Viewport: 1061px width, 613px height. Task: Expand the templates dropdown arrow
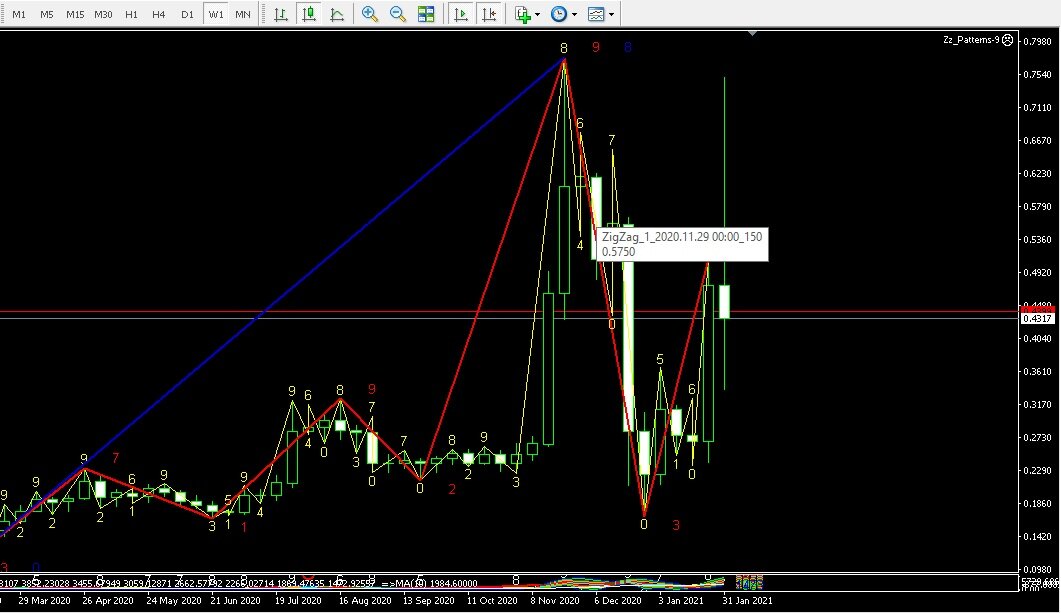(x=612, y=14)
